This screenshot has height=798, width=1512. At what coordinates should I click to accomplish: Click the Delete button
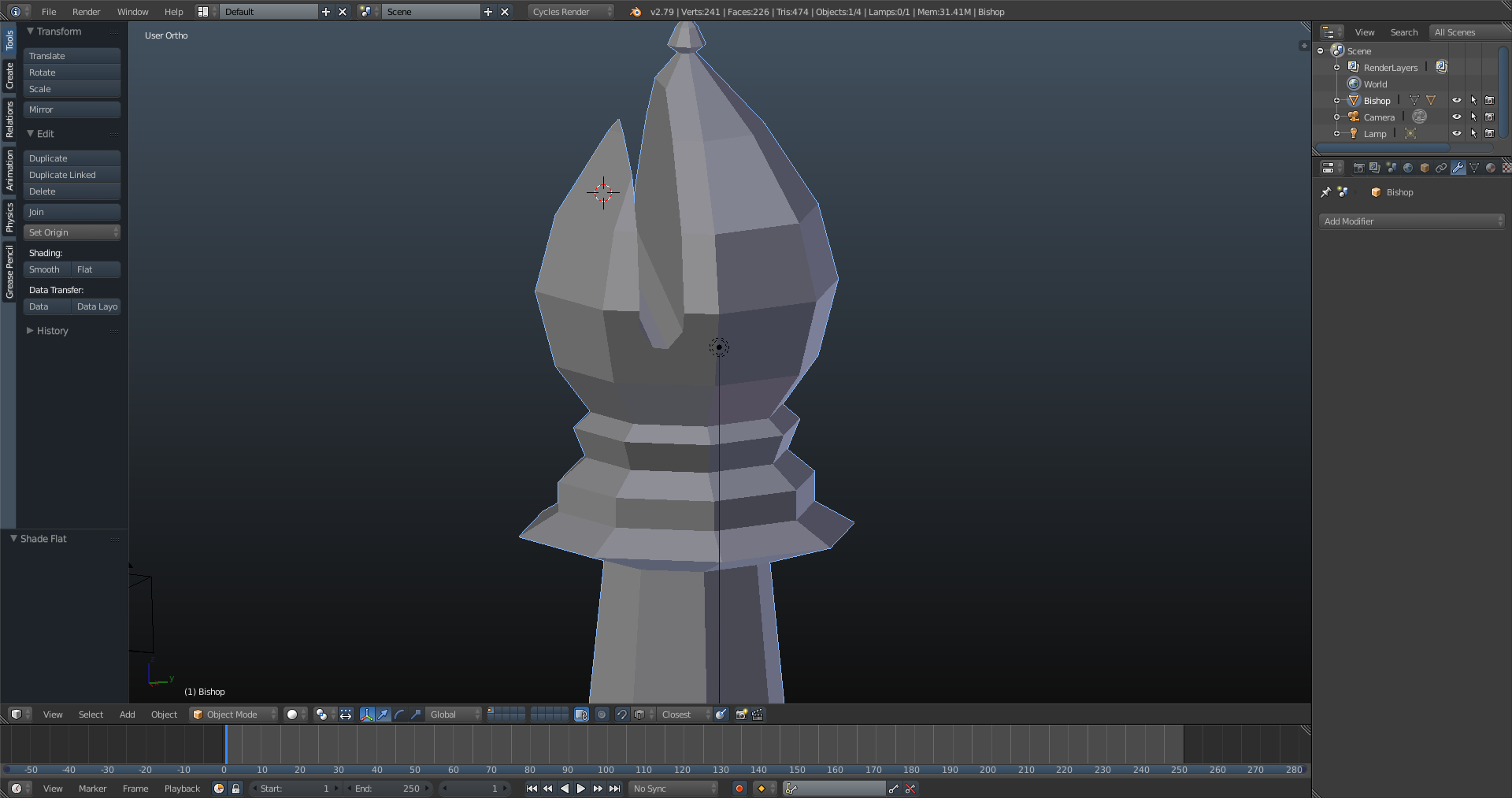tap(72, 191)
